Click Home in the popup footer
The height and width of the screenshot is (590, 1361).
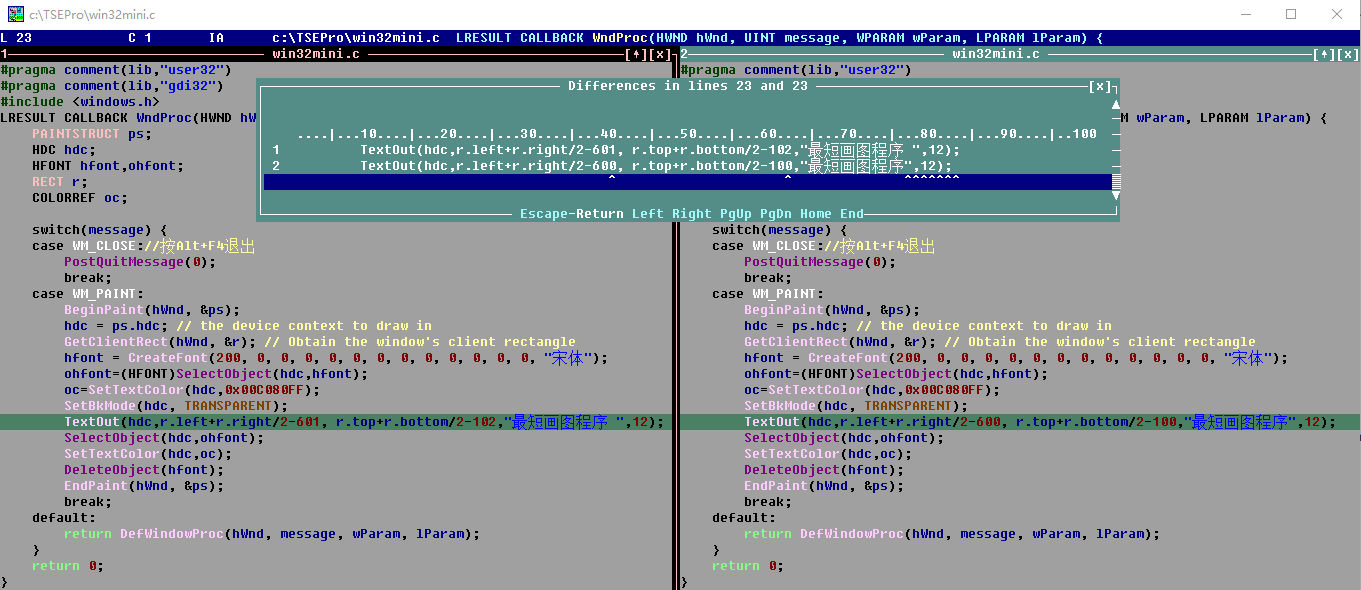point(816,214)
